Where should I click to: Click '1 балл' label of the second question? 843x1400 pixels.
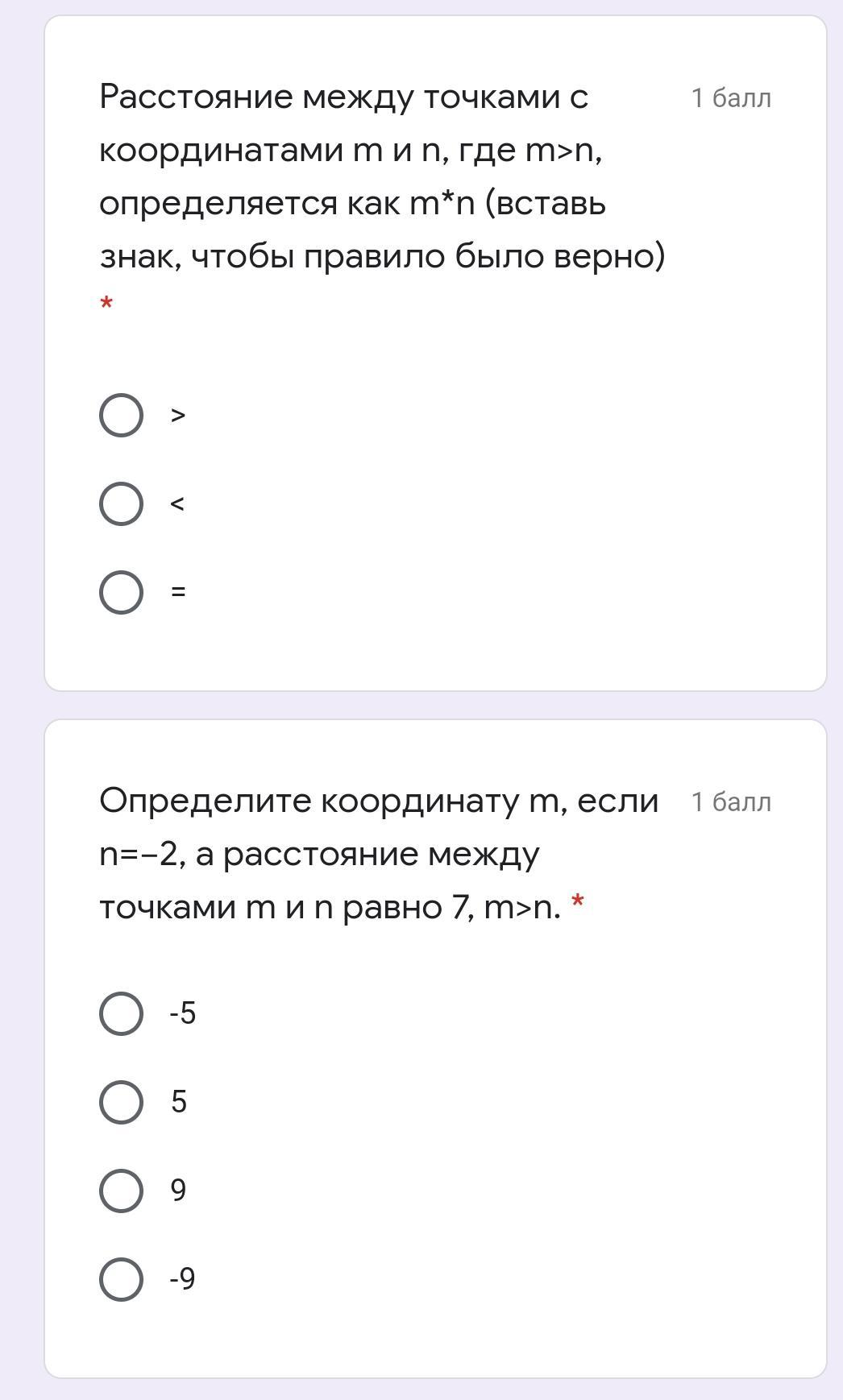(731, 802)
